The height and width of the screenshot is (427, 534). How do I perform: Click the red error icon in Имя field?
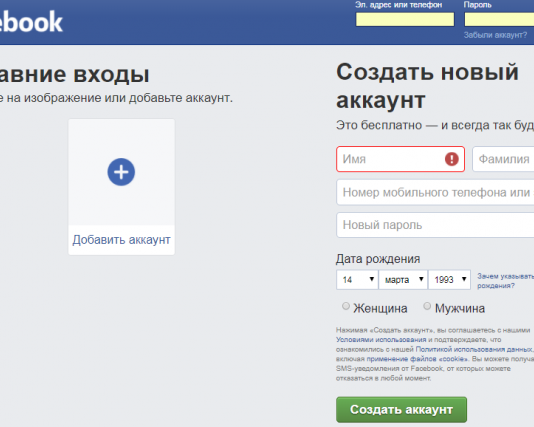click(x=452, y=159)
